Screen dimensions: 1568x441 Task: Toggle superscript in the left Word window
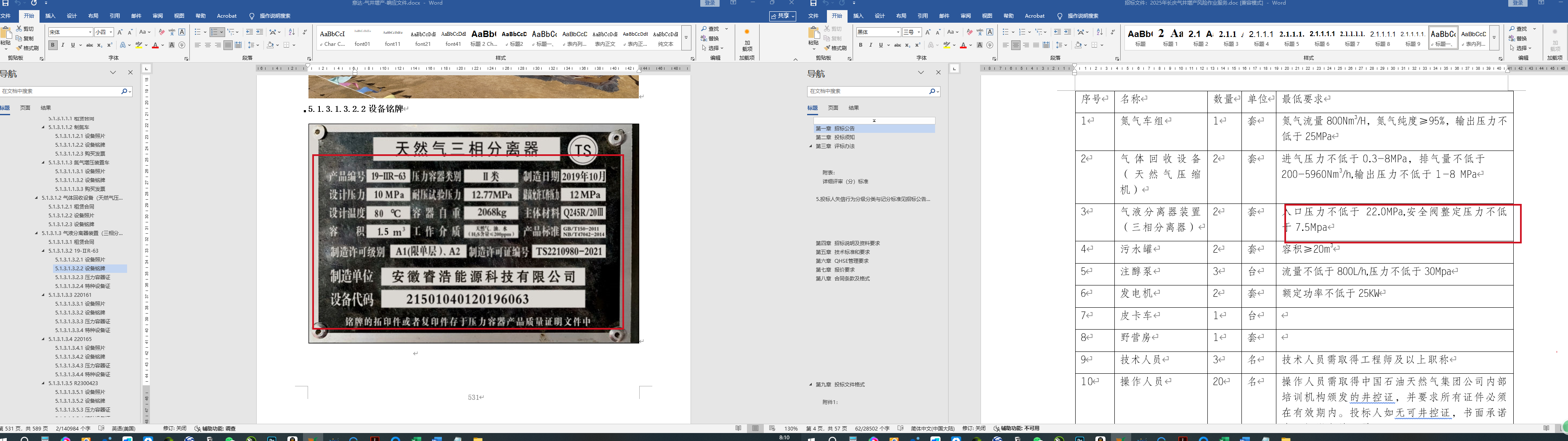[109, 45]
